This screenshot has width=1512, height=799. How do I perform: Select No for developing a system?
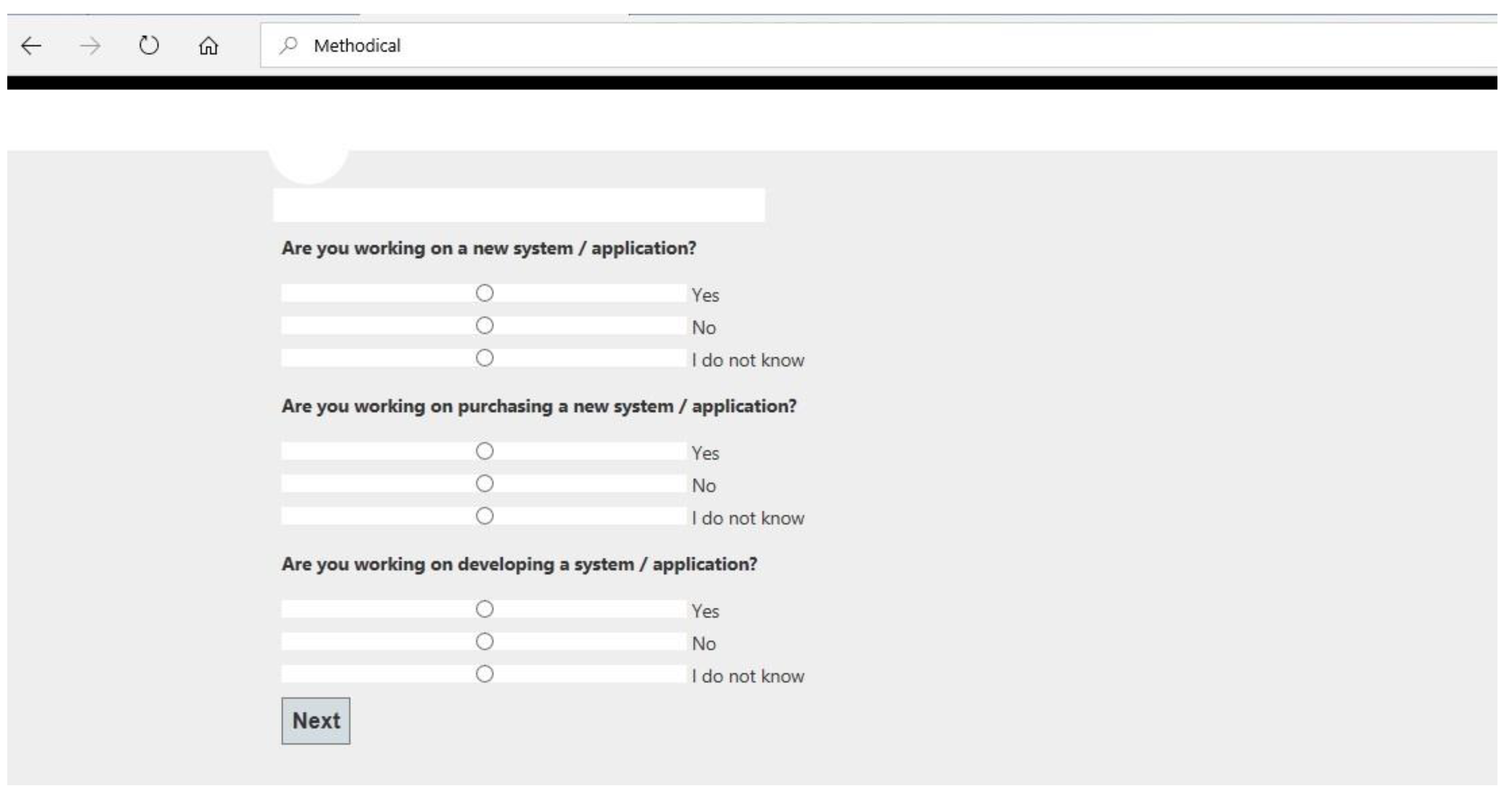(x=485, y=642)
